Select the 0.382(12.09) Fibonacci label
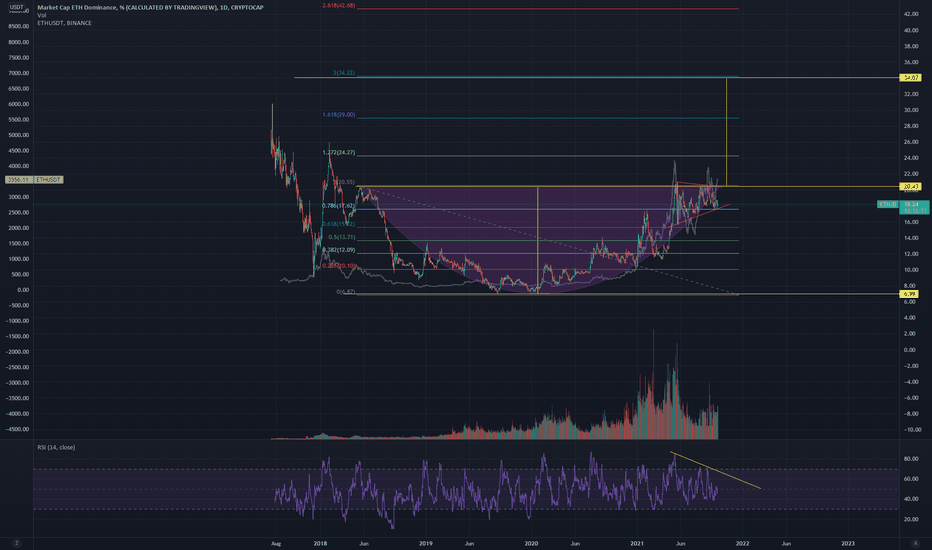 (339, 250)
